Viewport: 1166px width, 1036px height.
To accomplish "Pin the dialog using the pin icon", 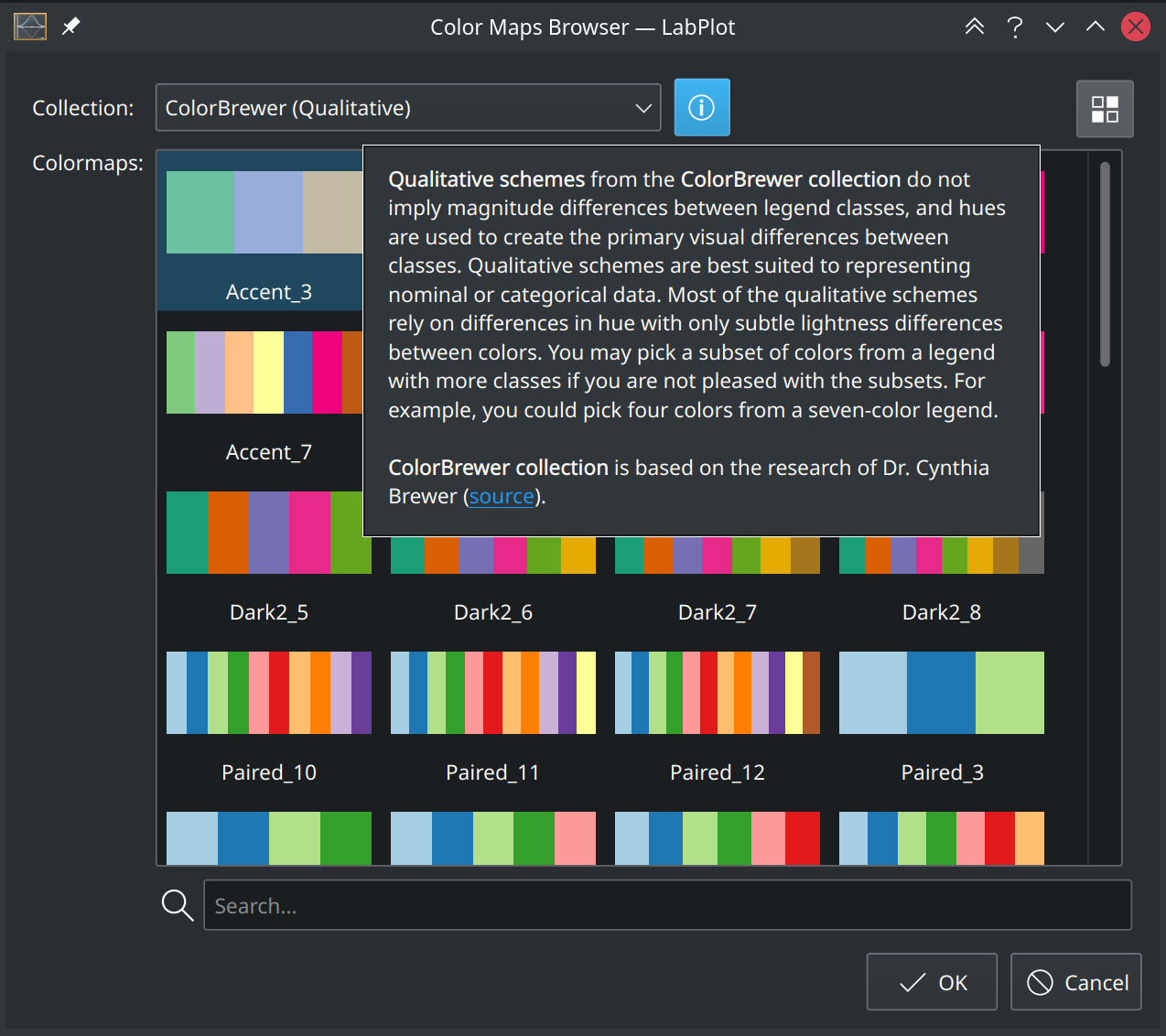I will tap(69, 27).
